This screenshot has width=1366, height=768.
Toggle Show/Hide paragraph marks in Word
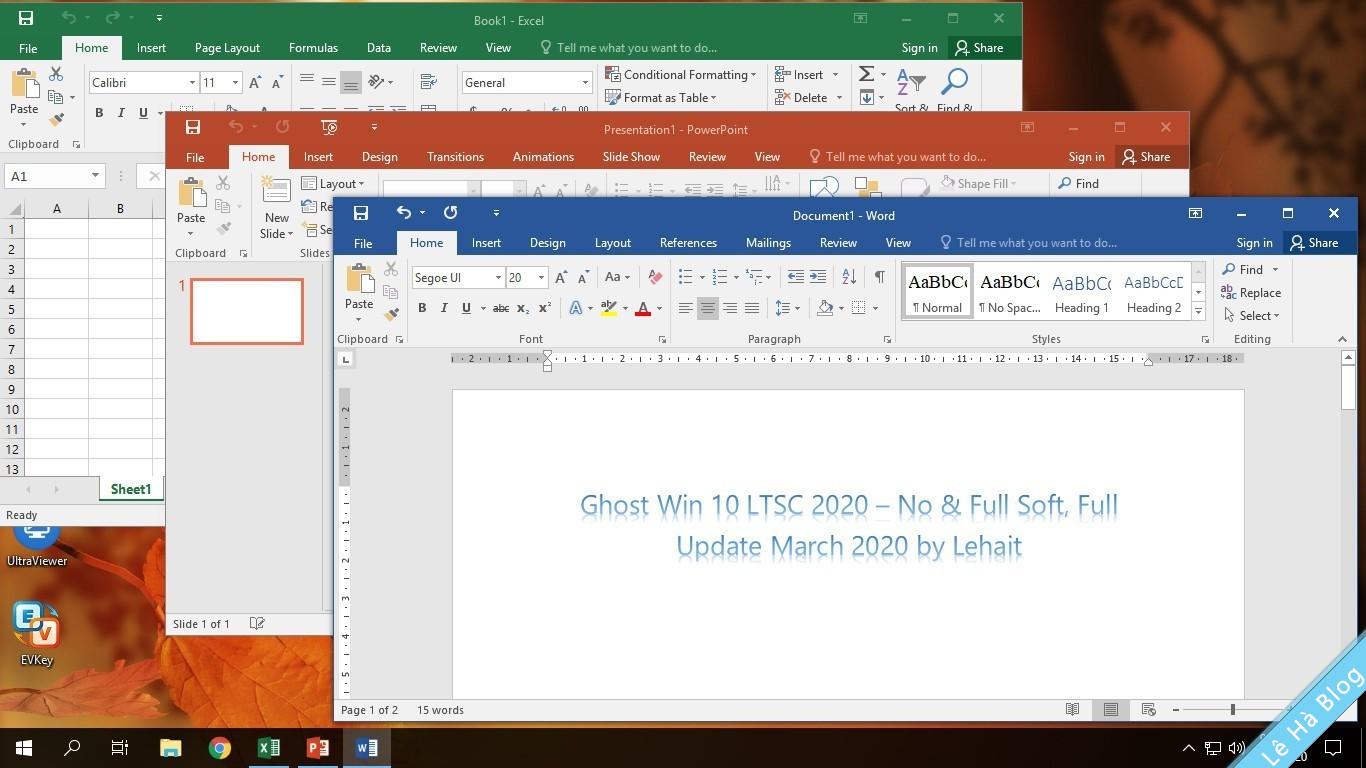point(879,277)
